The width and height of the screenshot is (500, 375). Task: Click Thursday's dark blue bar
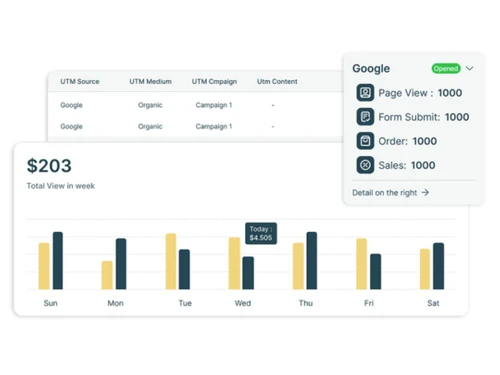click(x=312, y=261)
